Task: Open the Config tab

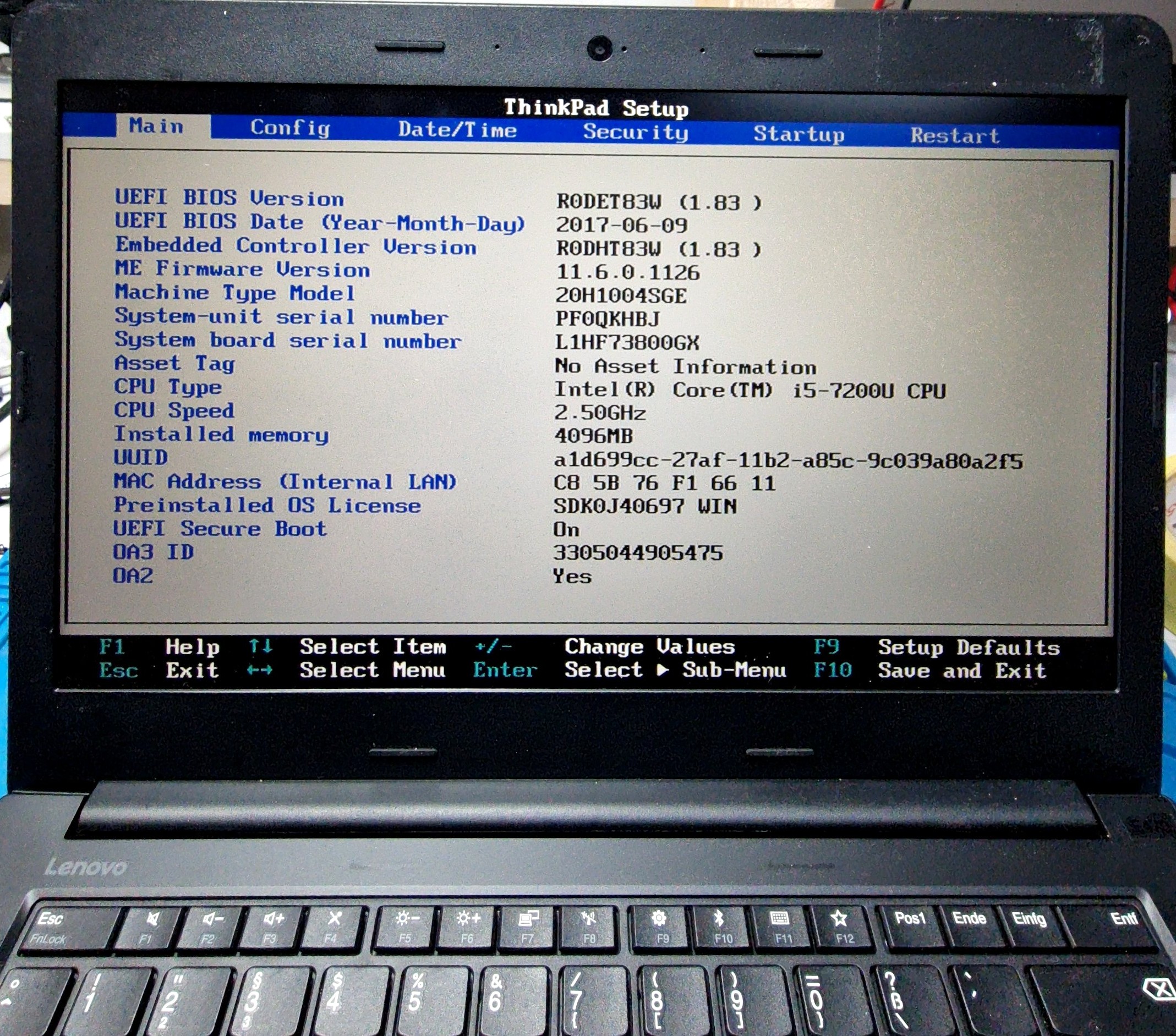Action: pyautogui.click(x=291, y=128)
